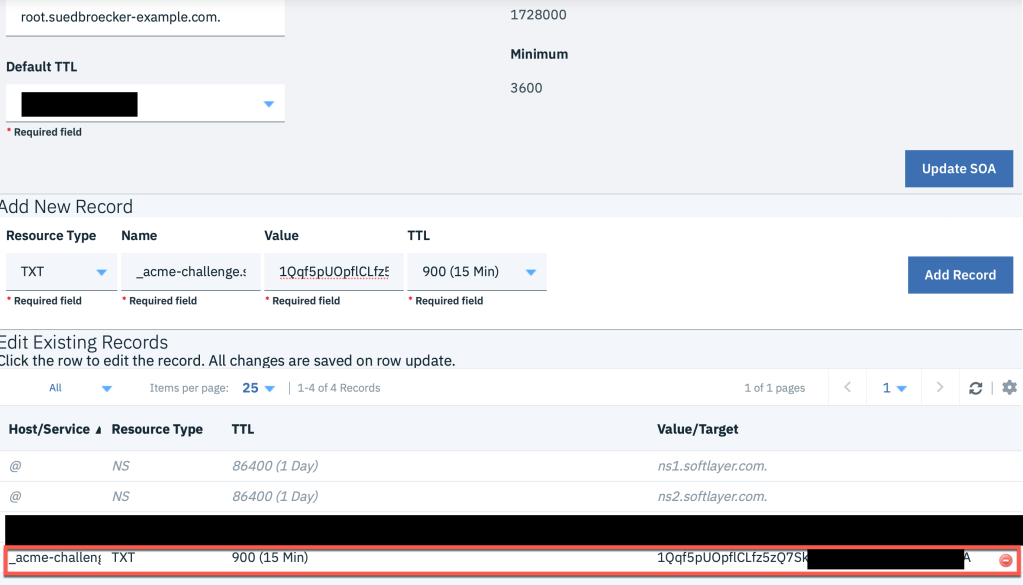The image size is (1023, 585).
Task: Open the table settings gear icon
Action: click(1009, 388)
